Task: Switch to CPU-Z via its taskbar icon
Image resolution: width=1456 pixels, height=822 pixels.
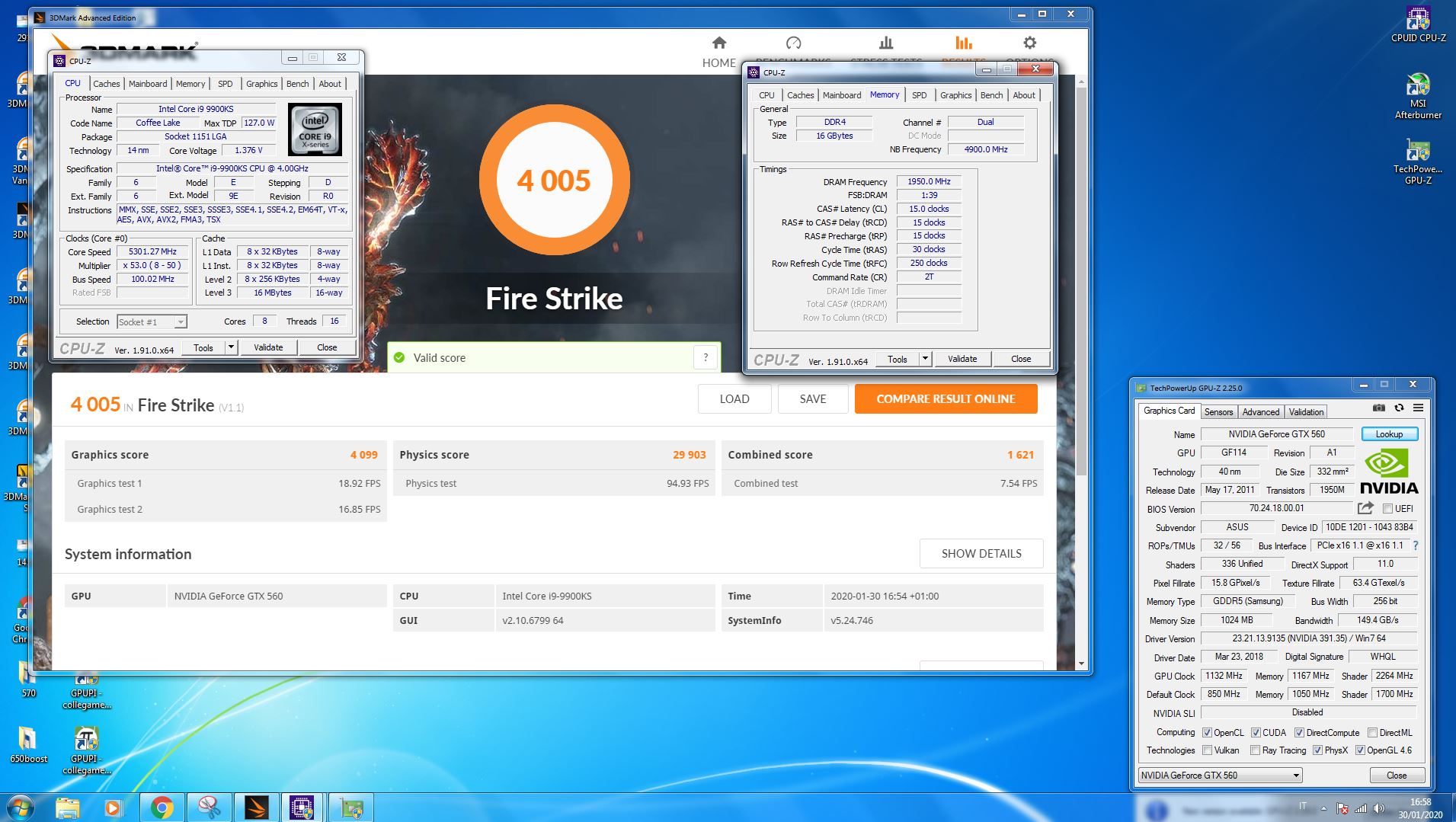Action: coord(302,808)
